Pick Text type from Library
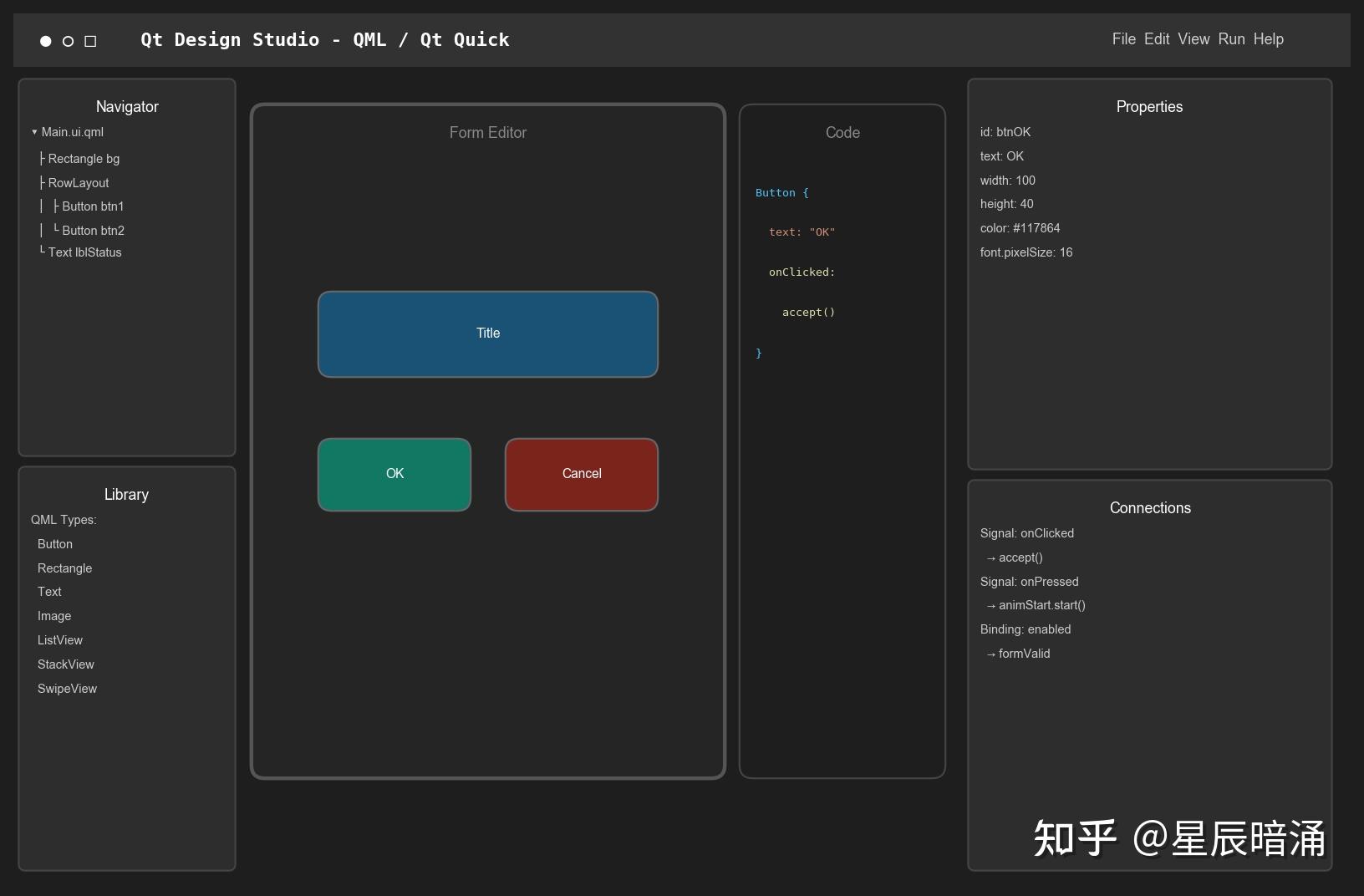 (49, 592)
